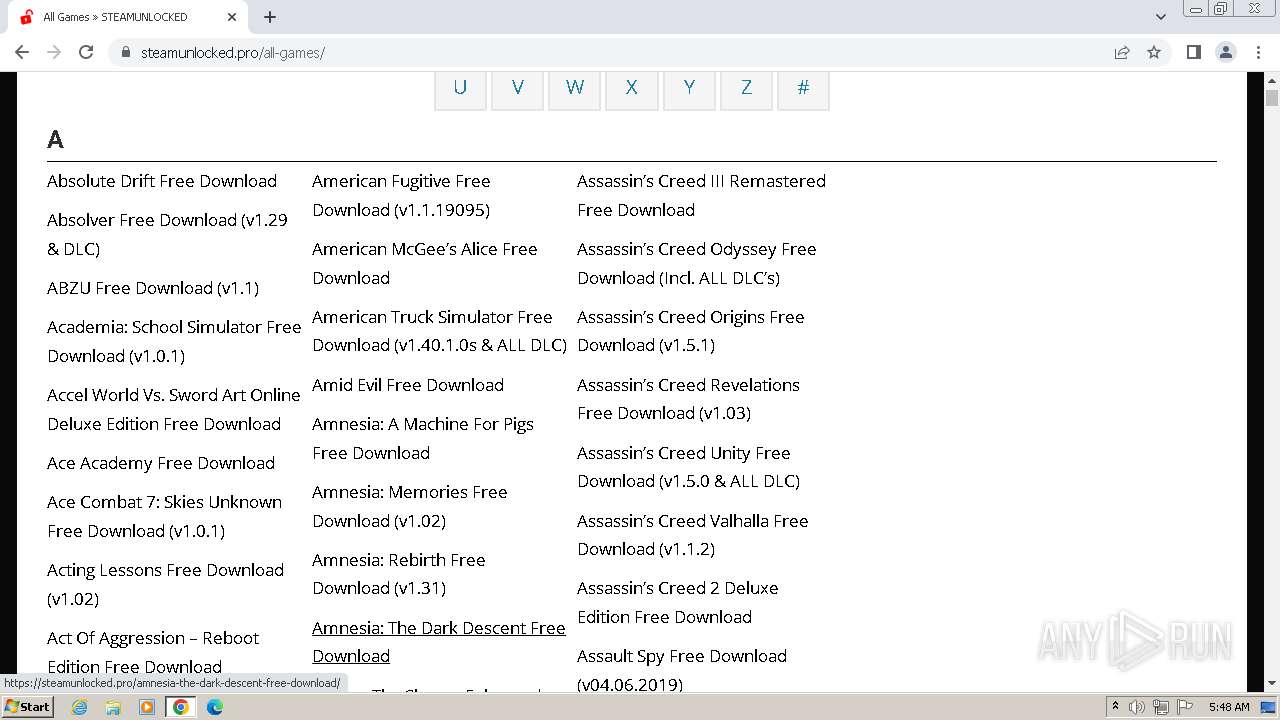Open Amnesia: The Dark Descent link

(x=439, y=642)
